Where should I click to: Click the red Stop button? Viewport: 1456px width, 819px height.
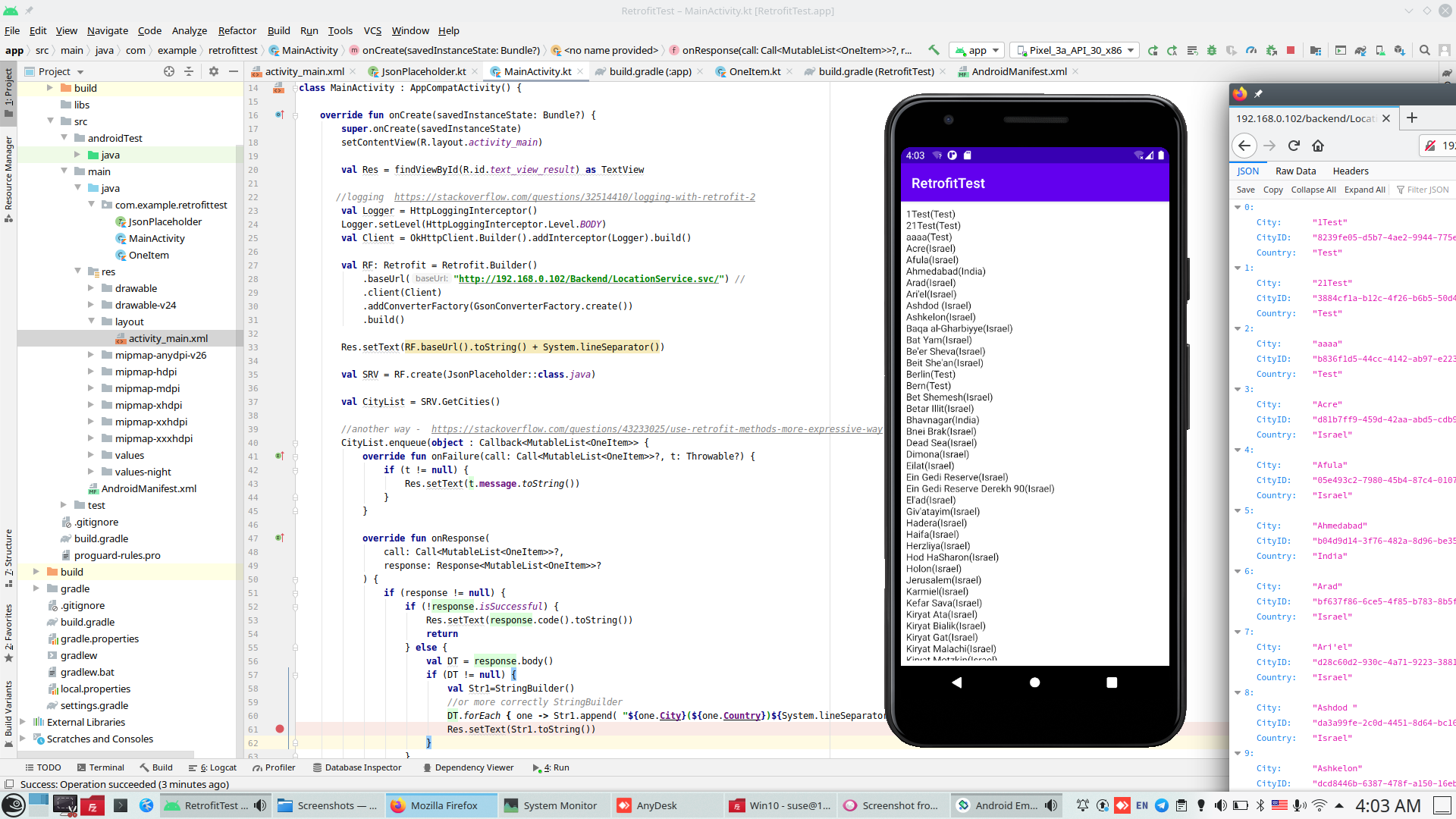[1291, 50]
